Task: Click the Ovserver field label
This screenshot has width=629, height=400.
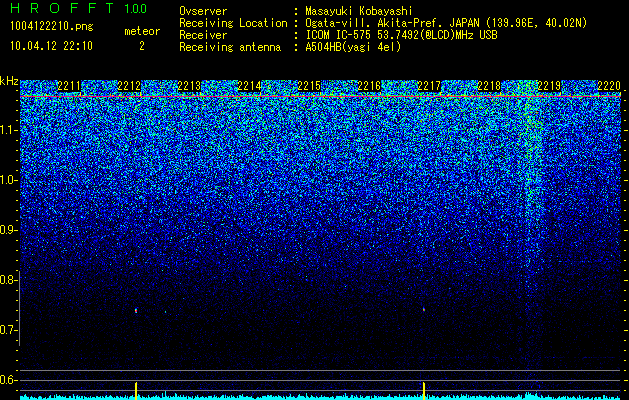Action: [203, 11]
